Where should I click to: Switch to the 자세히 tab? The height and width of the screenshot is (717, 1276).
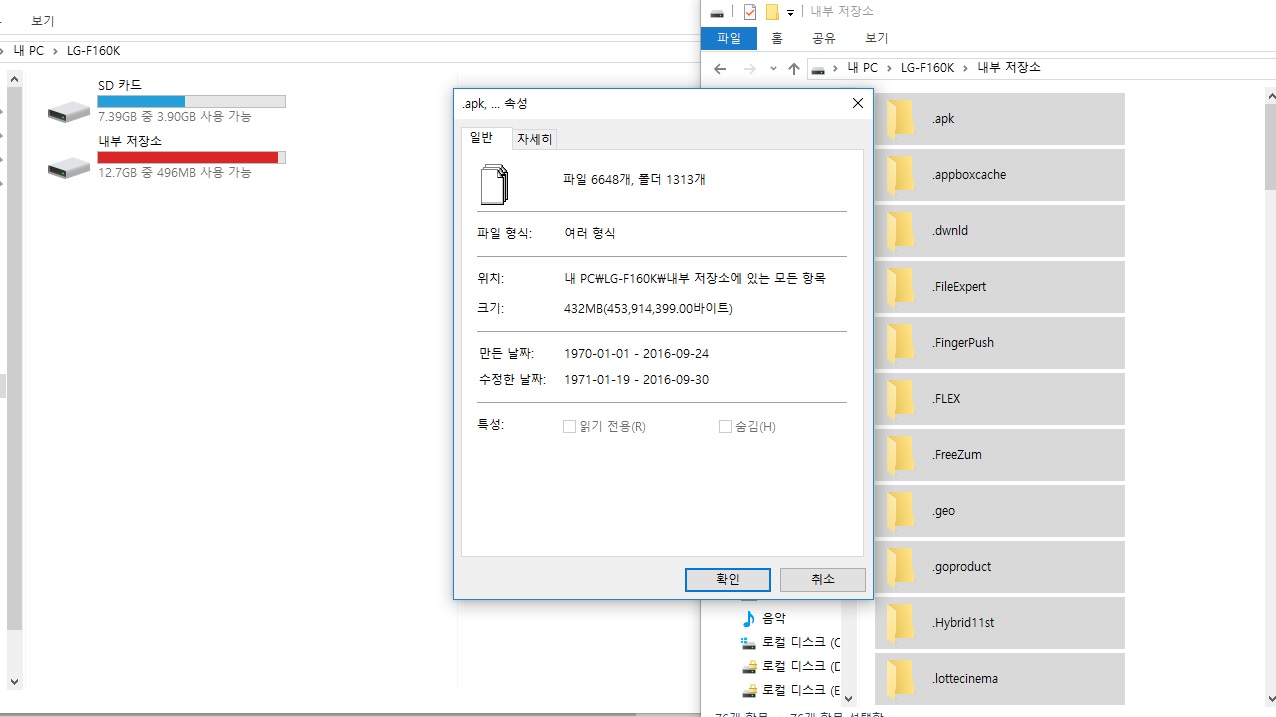coord(535,139)
